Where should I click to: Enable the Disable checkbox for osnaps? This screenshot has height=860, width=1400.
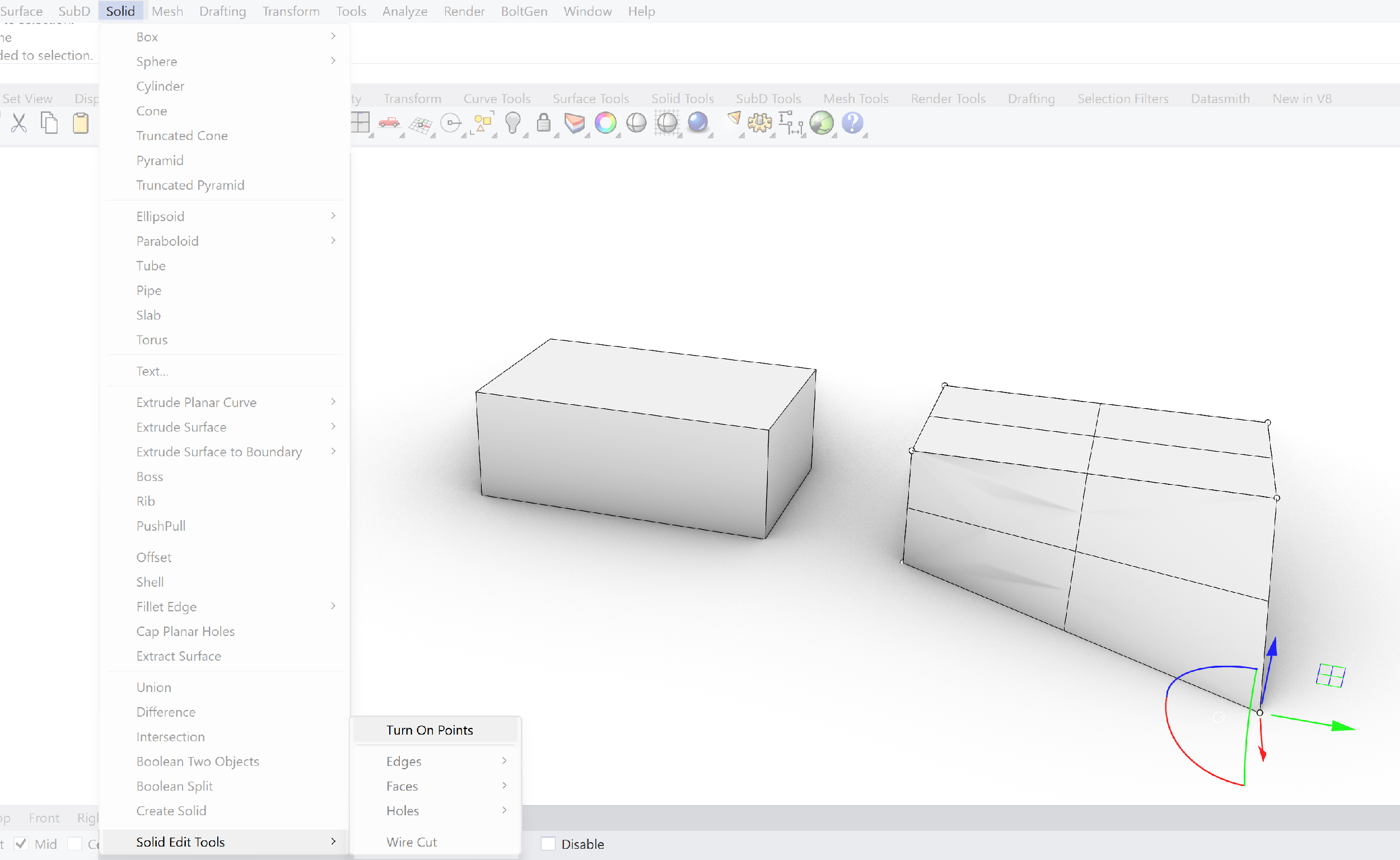548,844
